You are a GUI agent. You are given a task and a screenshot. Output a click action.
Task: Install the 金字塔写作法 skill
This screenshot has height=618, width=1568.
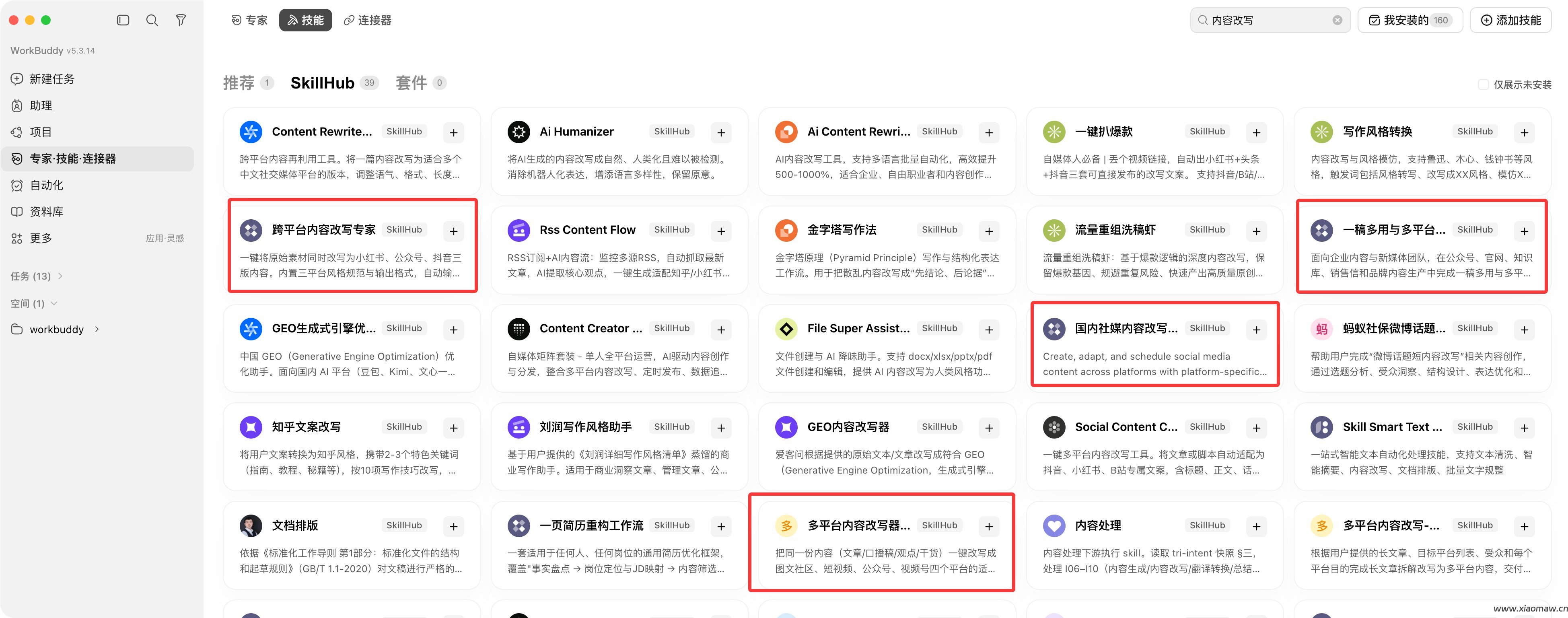(x=989, y=231)
